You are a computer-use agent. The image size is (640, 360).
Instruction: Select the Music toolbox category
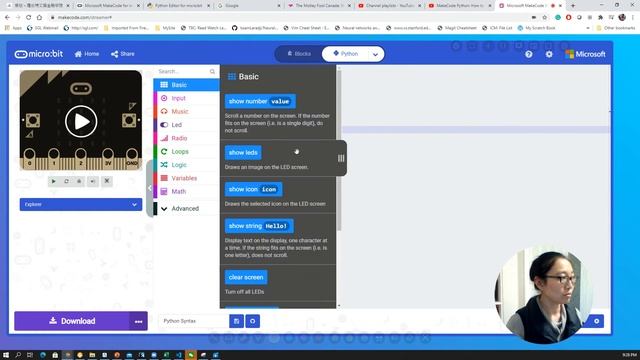point(187,111)
